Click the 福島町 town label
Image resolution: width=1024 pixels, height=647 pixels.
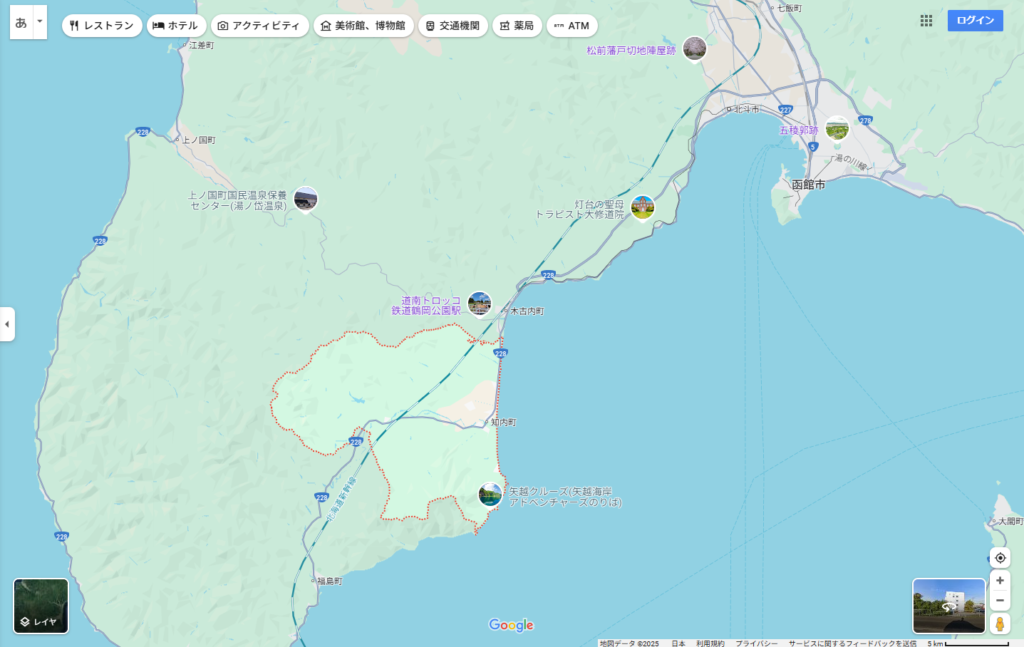[x=330, y=580]
